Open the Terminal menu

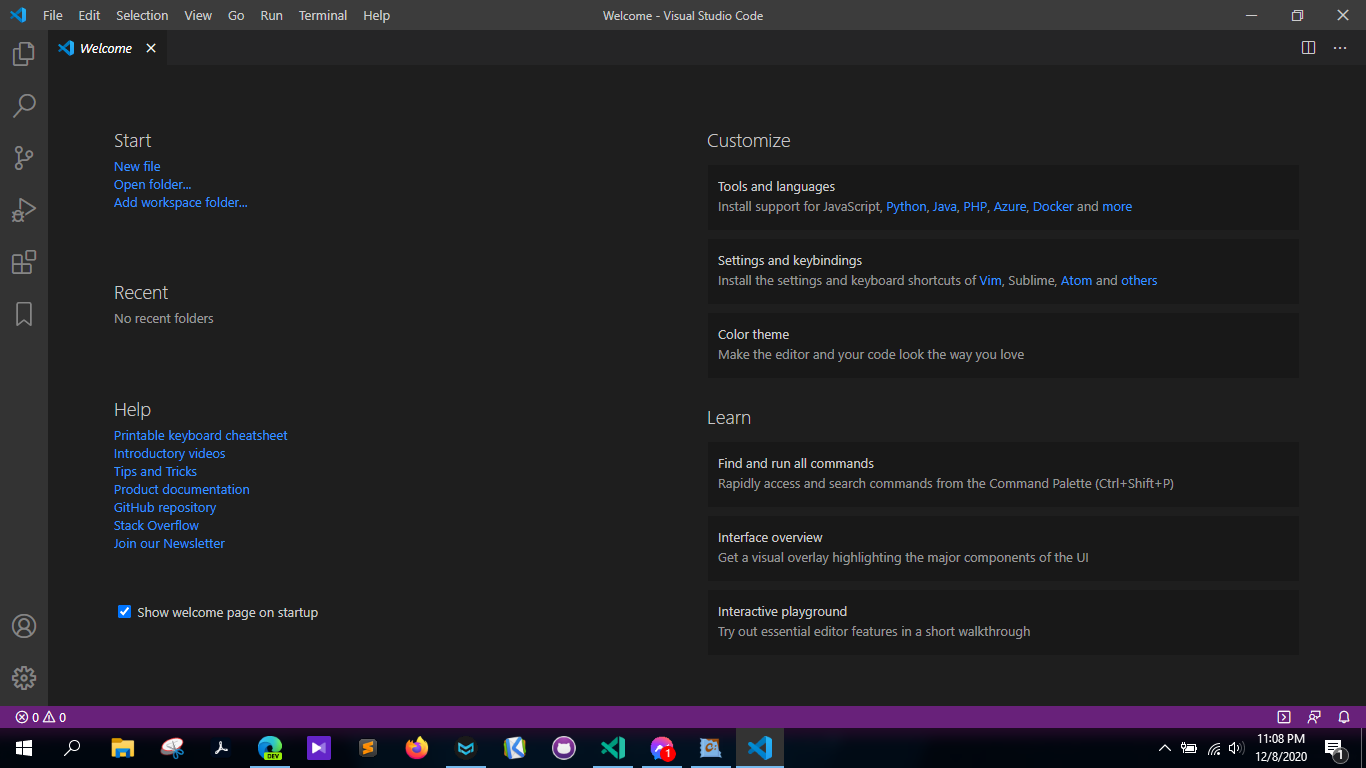[x=323, y=15]
